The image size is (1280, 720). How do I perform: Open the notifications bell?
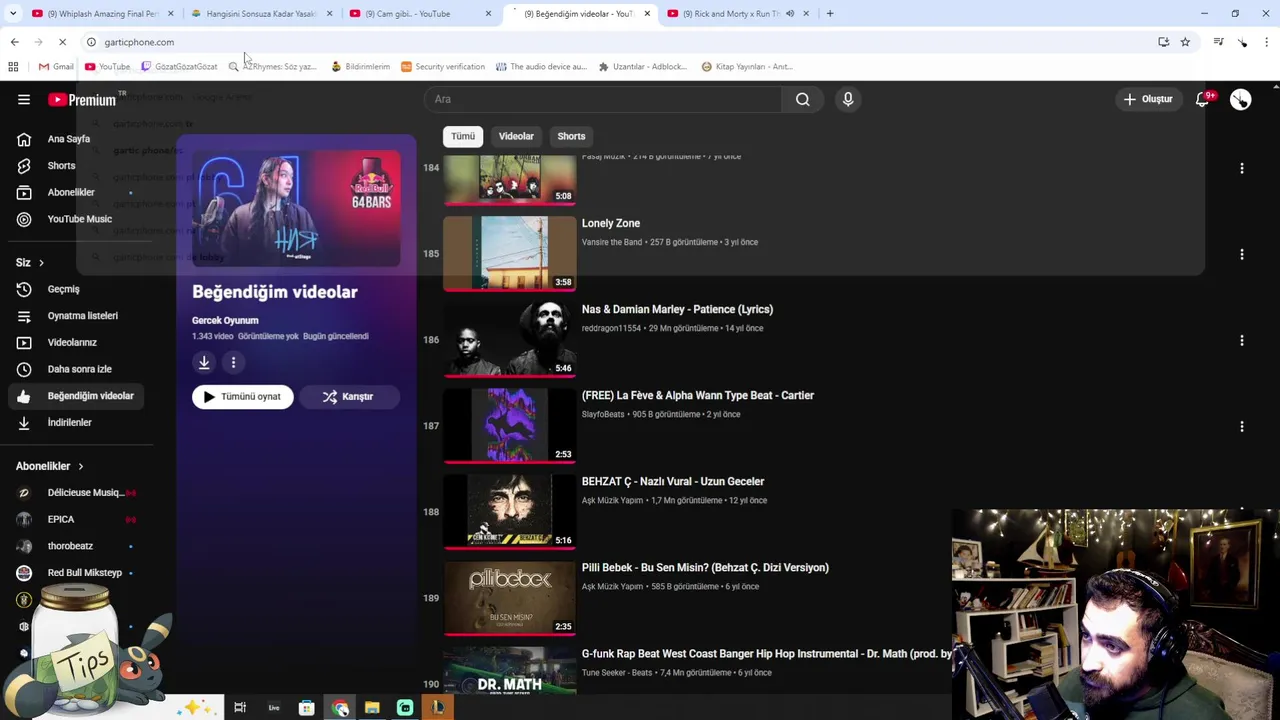pyautogui.click(x=1203, y=99)
